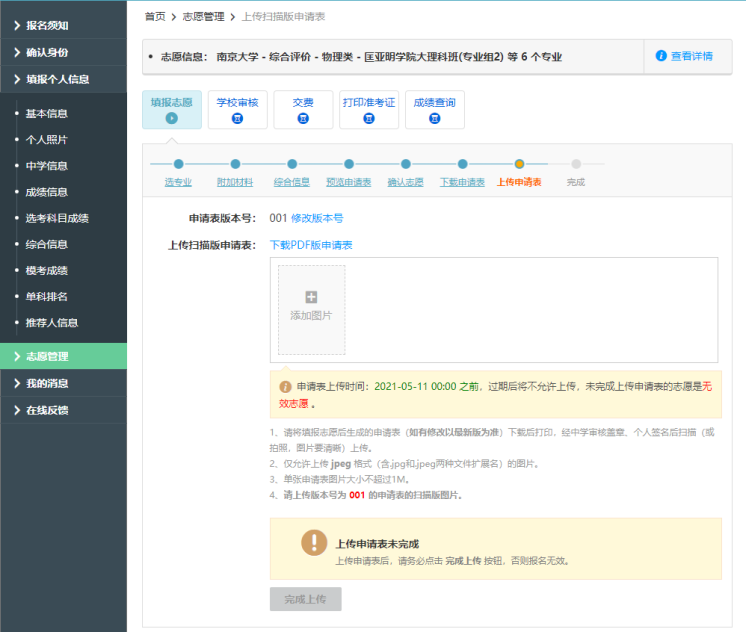The image size is (746, 632).
Task: Click the 下载PDF版申请表 link
Action: pos(311,245)
